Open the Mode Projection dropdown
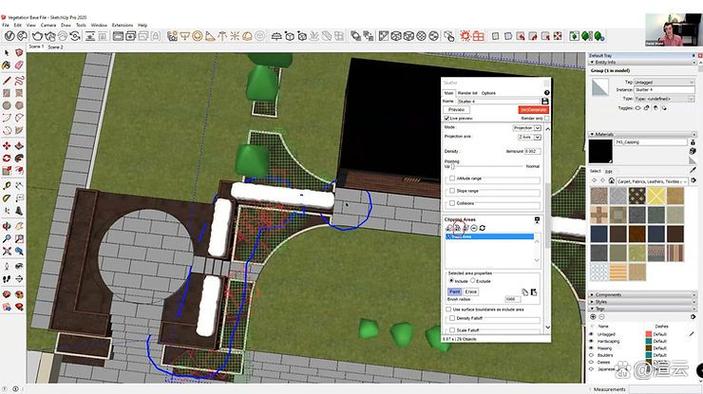Screen dimensions: 703x394 527,128
